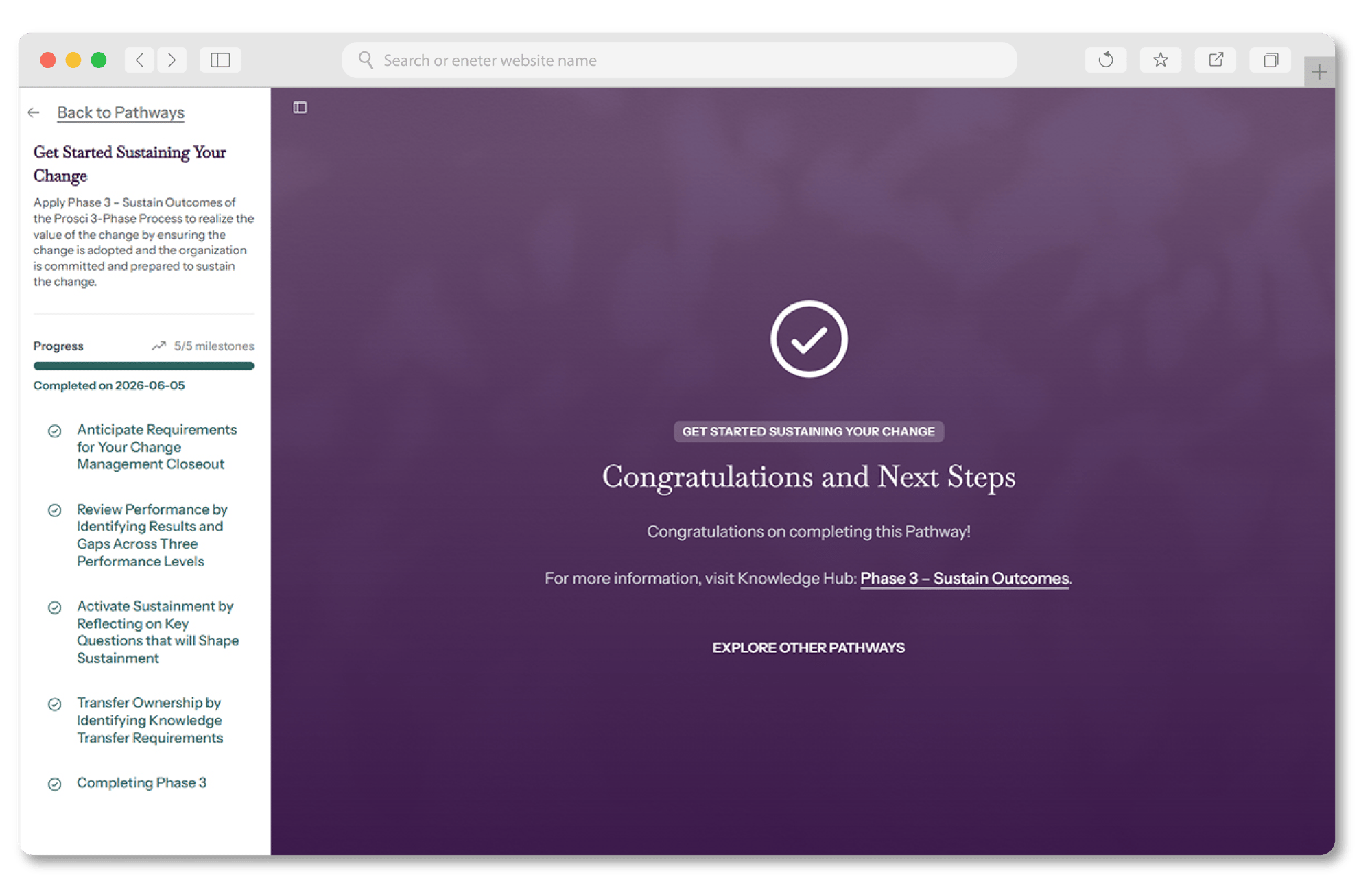
Task: Open Review Performance by Identifying Results milestone
Action: 152,536
